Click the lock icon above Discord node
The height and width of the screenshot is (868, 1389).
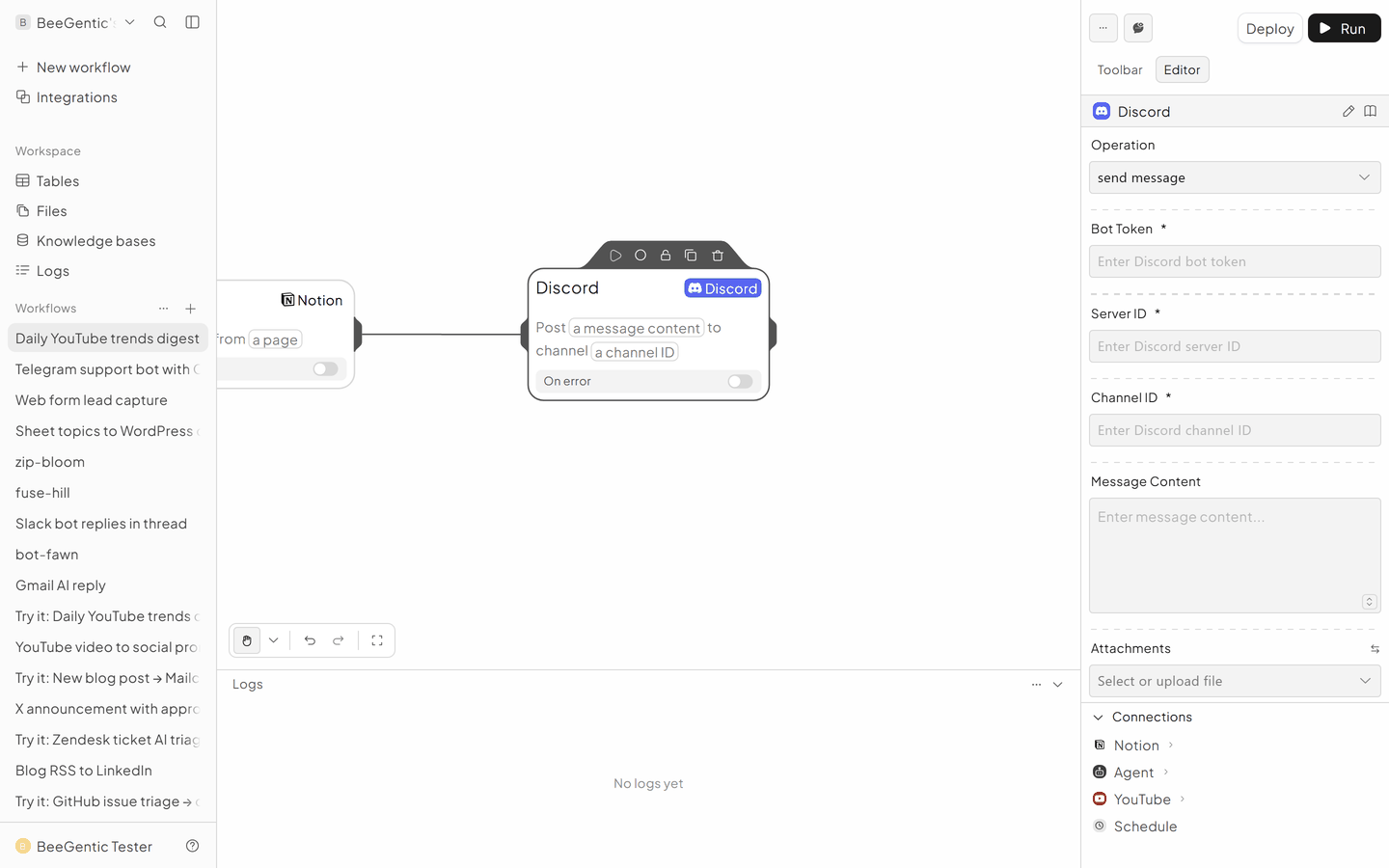666,256
